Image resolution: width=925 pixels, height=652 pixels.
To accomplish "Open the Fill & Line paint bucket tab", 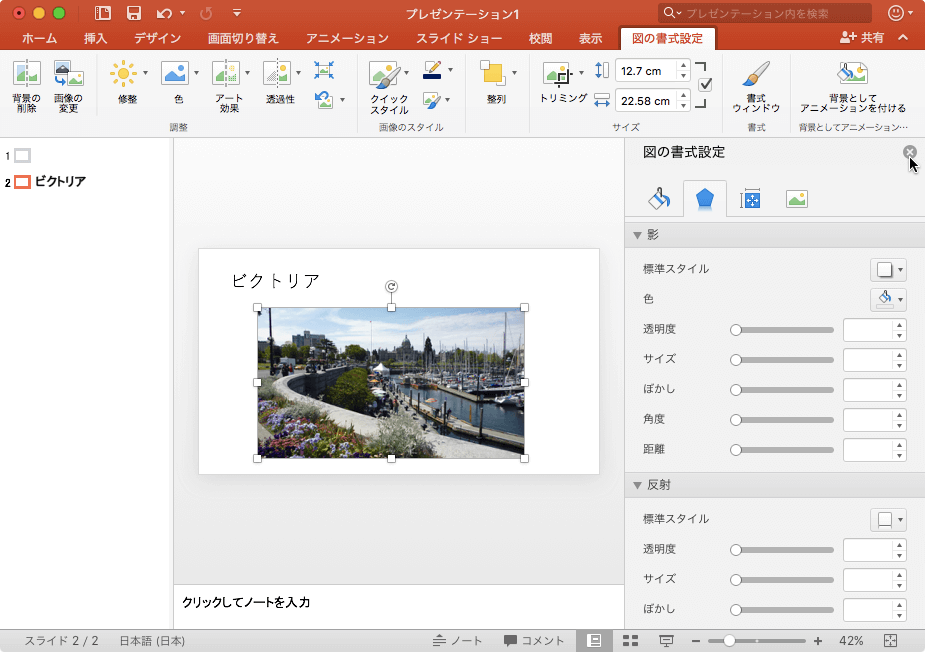I will (x=659, y=199).
